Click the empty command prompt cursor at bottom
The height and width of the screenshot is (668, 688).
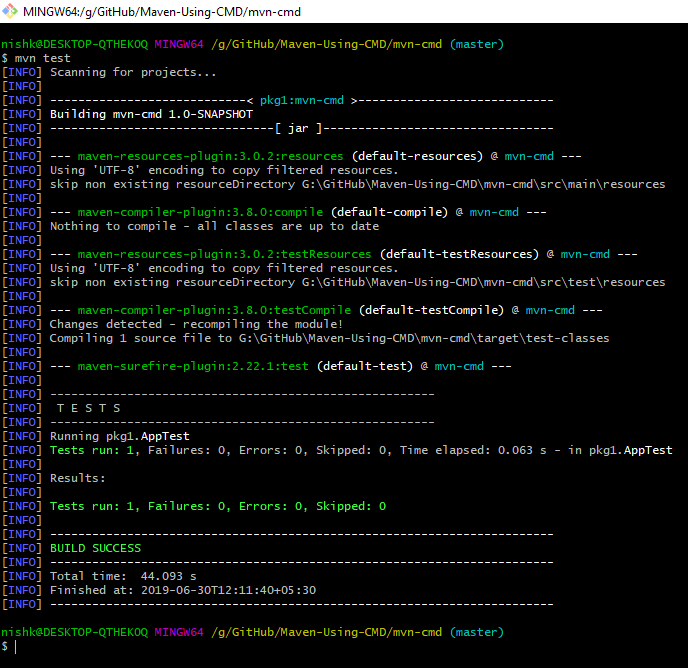(x=15, y=646)
